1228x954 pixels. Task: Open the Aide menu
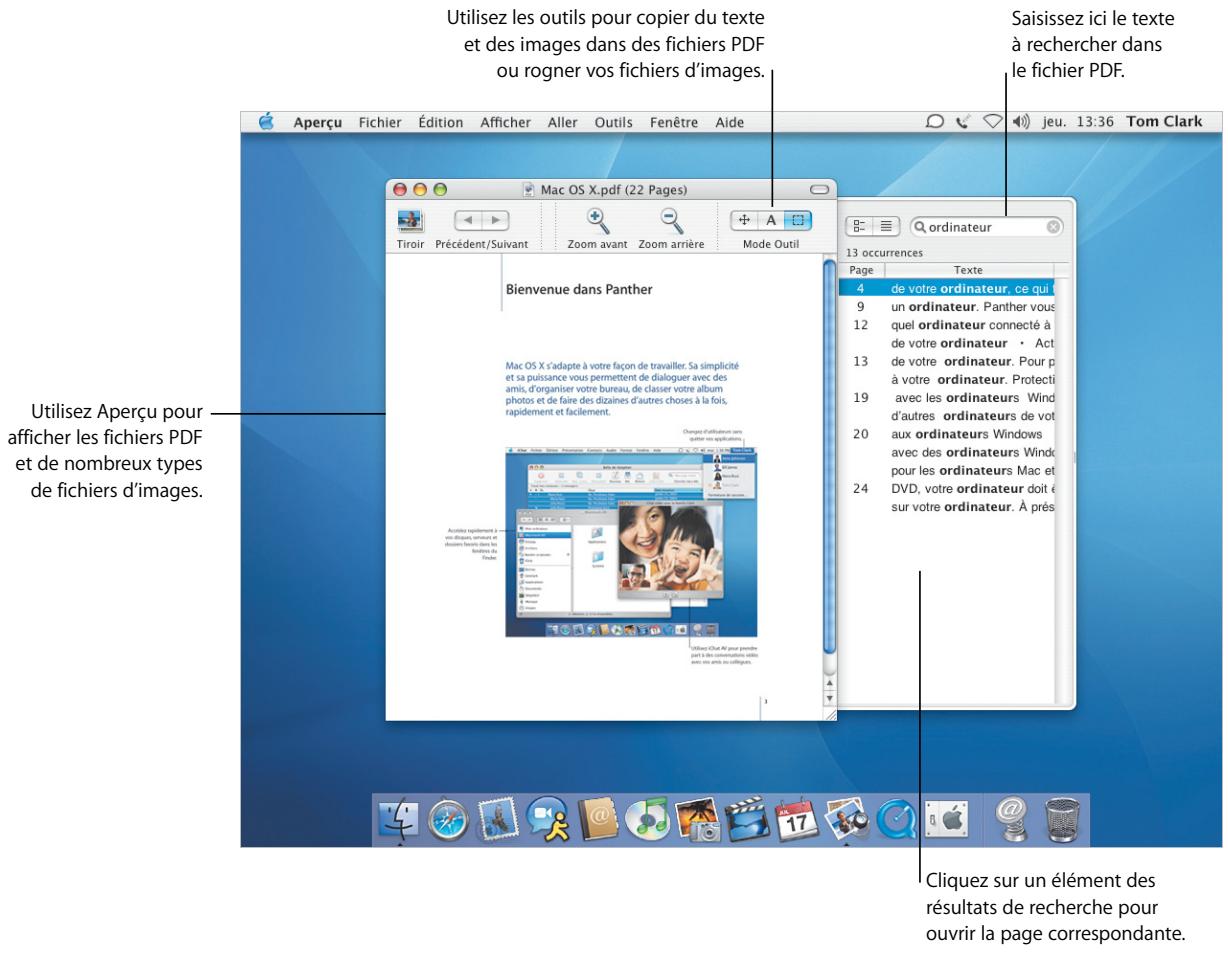pyautogui.click(x=729, y=122)
